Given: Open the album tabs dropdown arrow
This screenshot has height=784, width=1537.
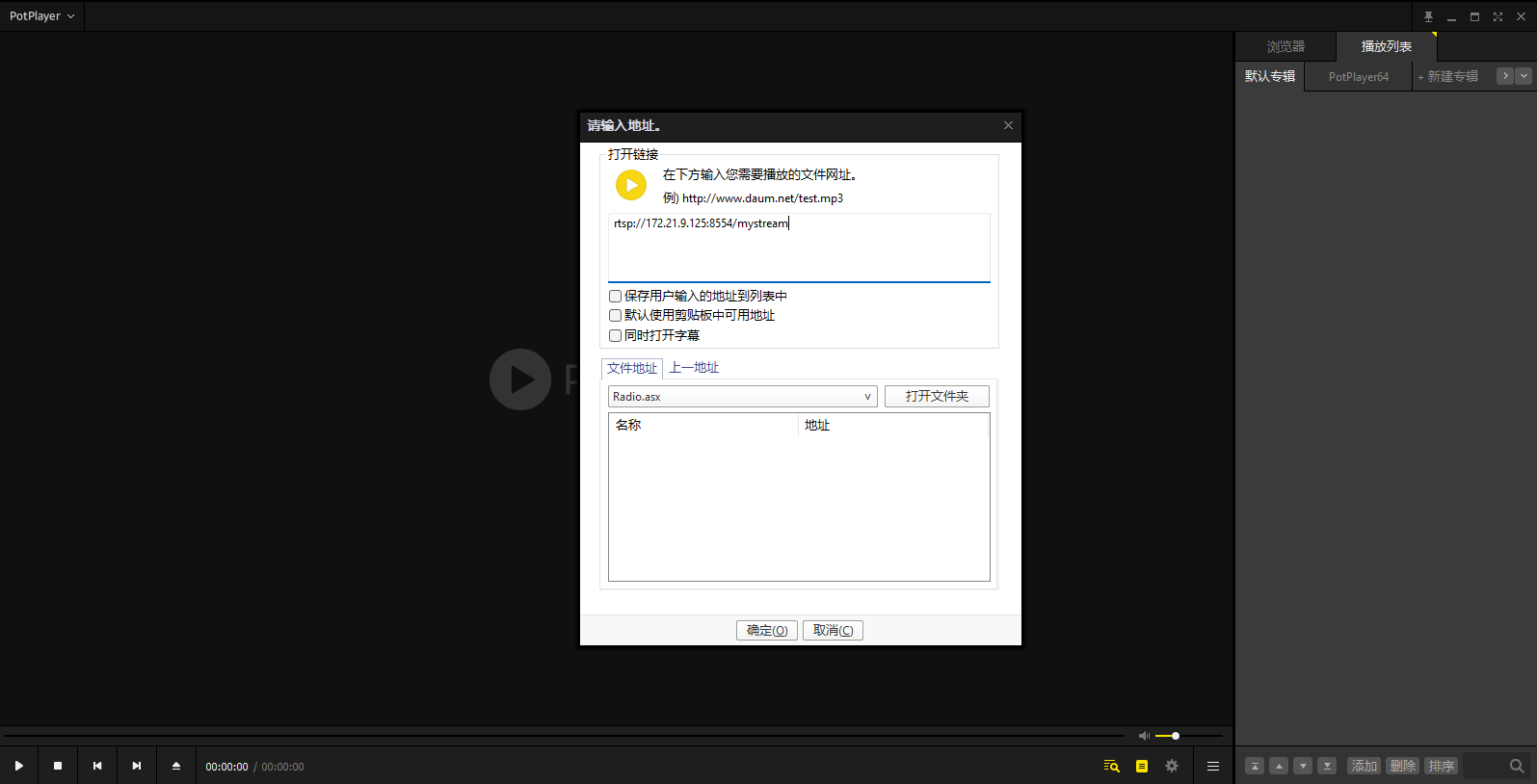Looking at the screenshot, I should pyautogui.click(x=1524, y=76).
